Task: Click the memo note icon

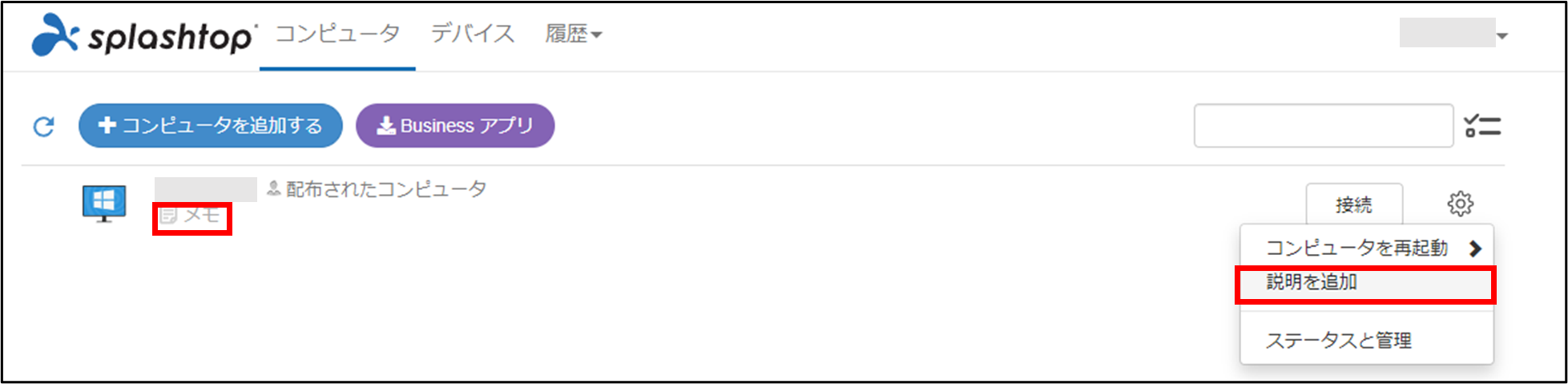Action: 168,215
